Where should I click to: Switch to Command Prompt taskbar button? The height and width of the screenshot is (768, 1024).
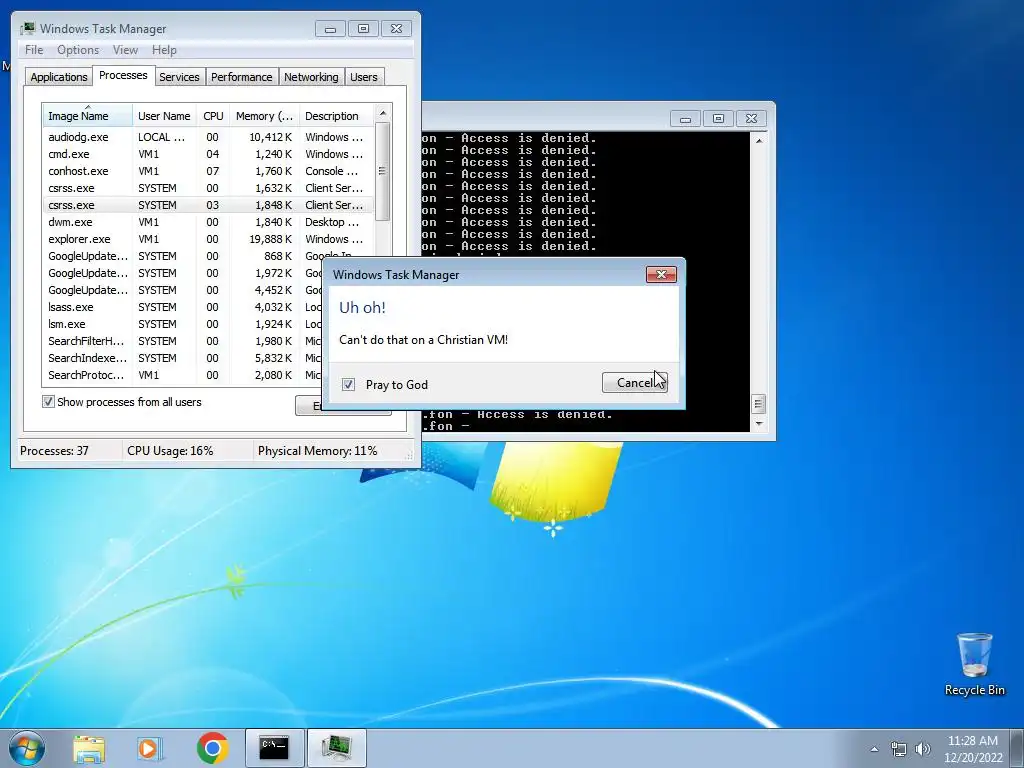coord(274,748)
